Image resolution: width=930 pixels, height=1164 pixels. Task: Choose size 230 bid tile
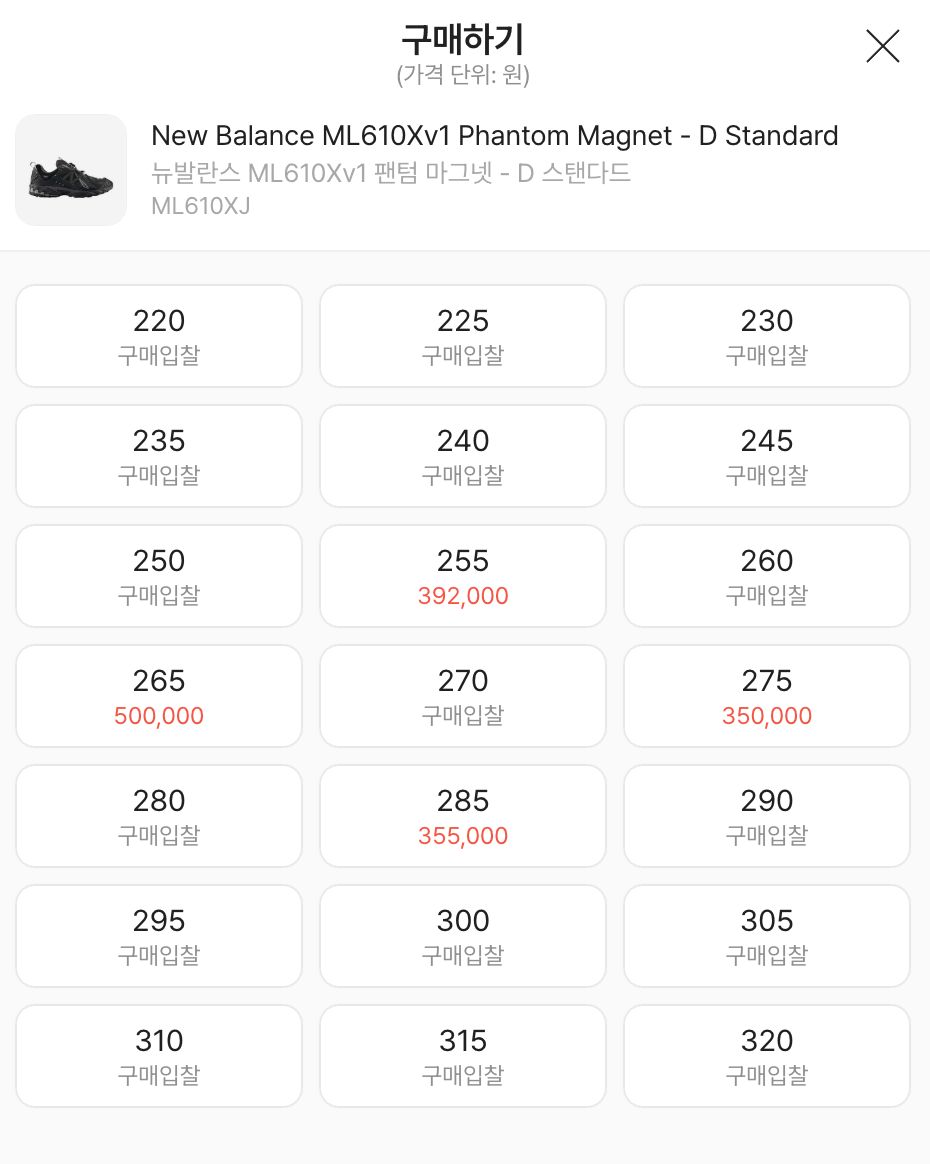tap(767, 336)
